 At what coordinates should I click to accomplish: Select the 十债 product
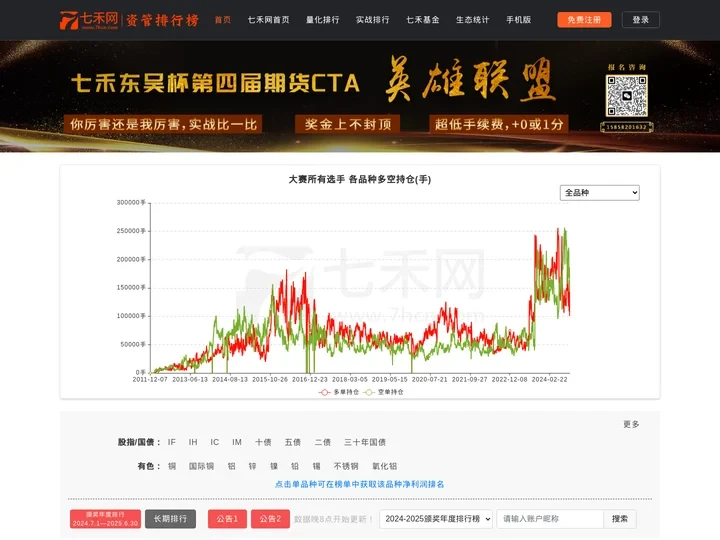(263, 442)
